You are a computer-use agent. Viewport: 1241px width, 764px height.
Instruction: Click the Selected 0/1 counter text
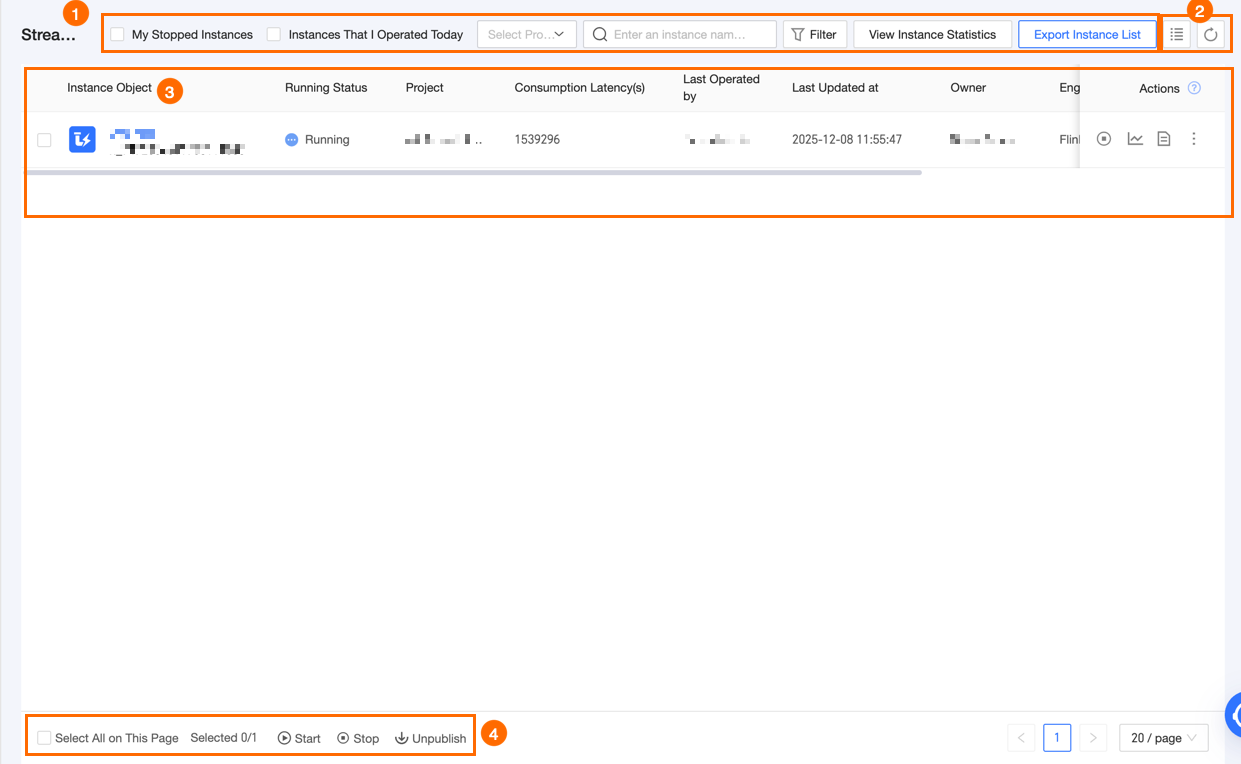pos(223,738)
